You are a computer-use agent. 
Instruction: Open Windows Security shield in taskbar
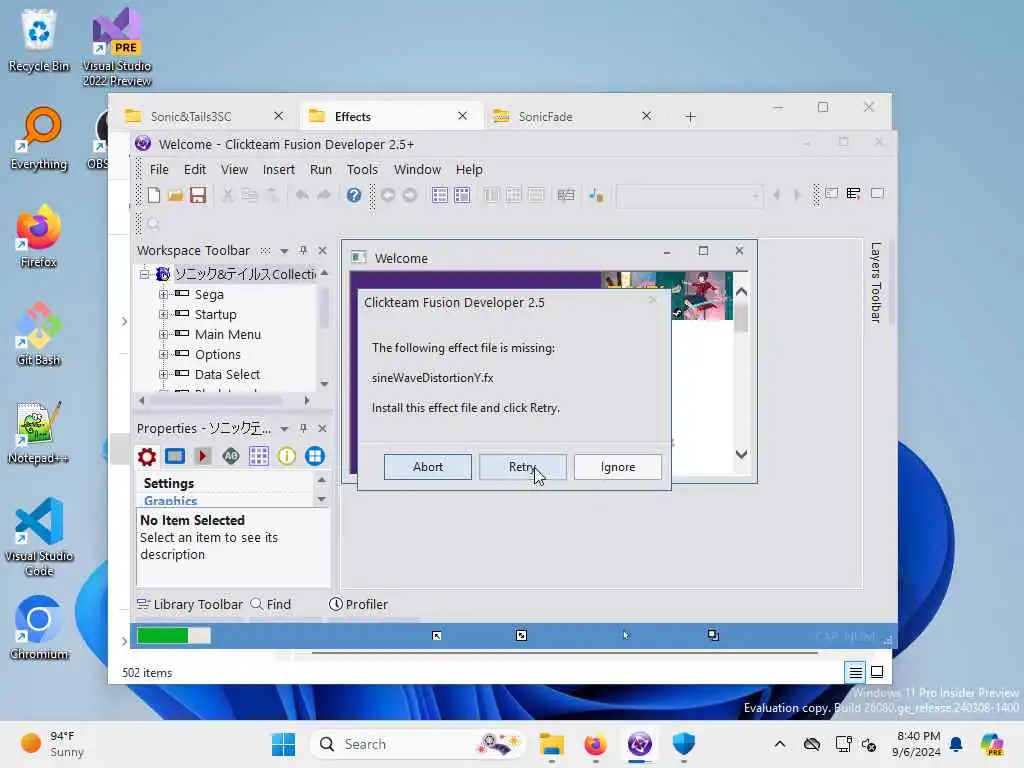coord(684,744)
